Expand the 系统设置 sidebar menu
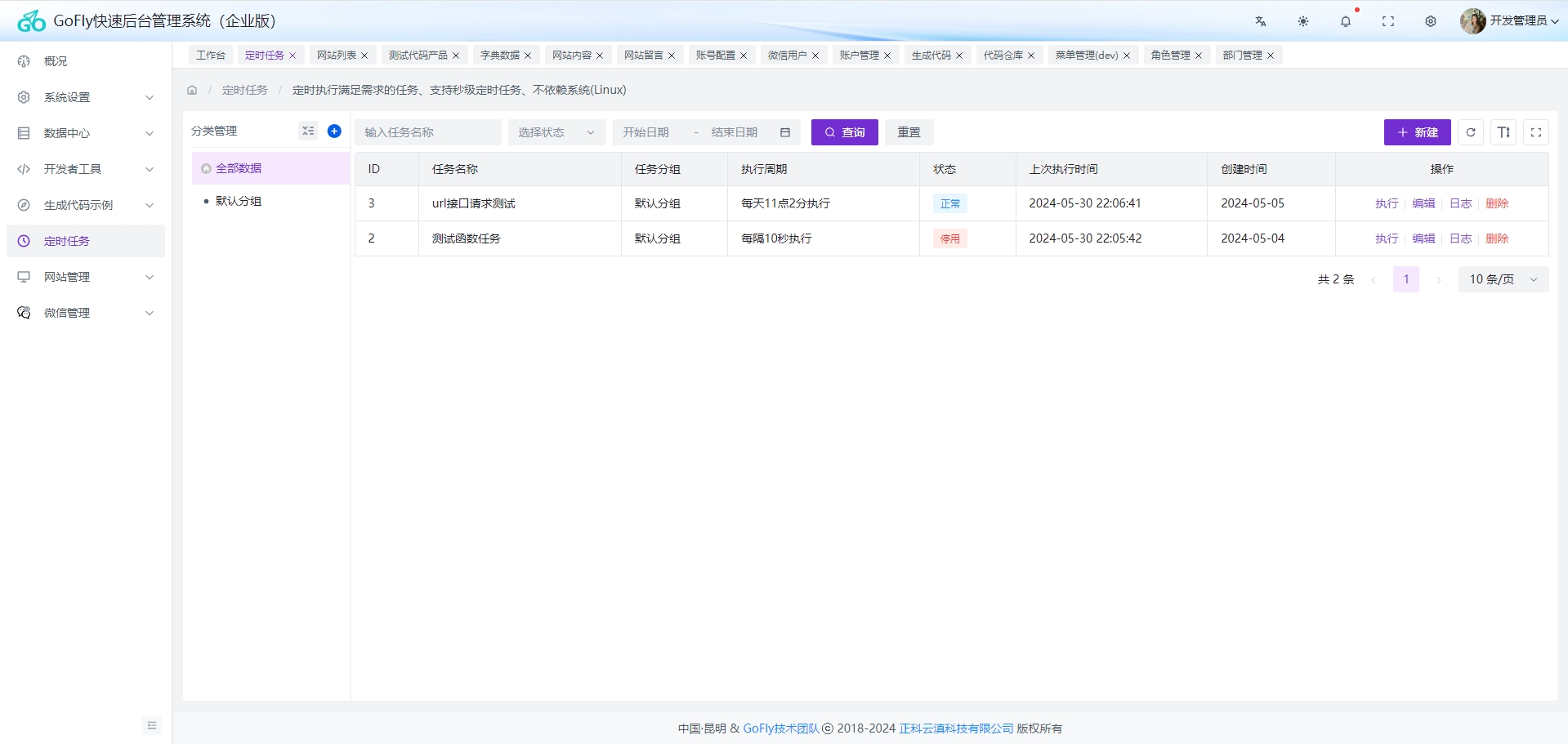1568x744 pixels. point(86,97)
